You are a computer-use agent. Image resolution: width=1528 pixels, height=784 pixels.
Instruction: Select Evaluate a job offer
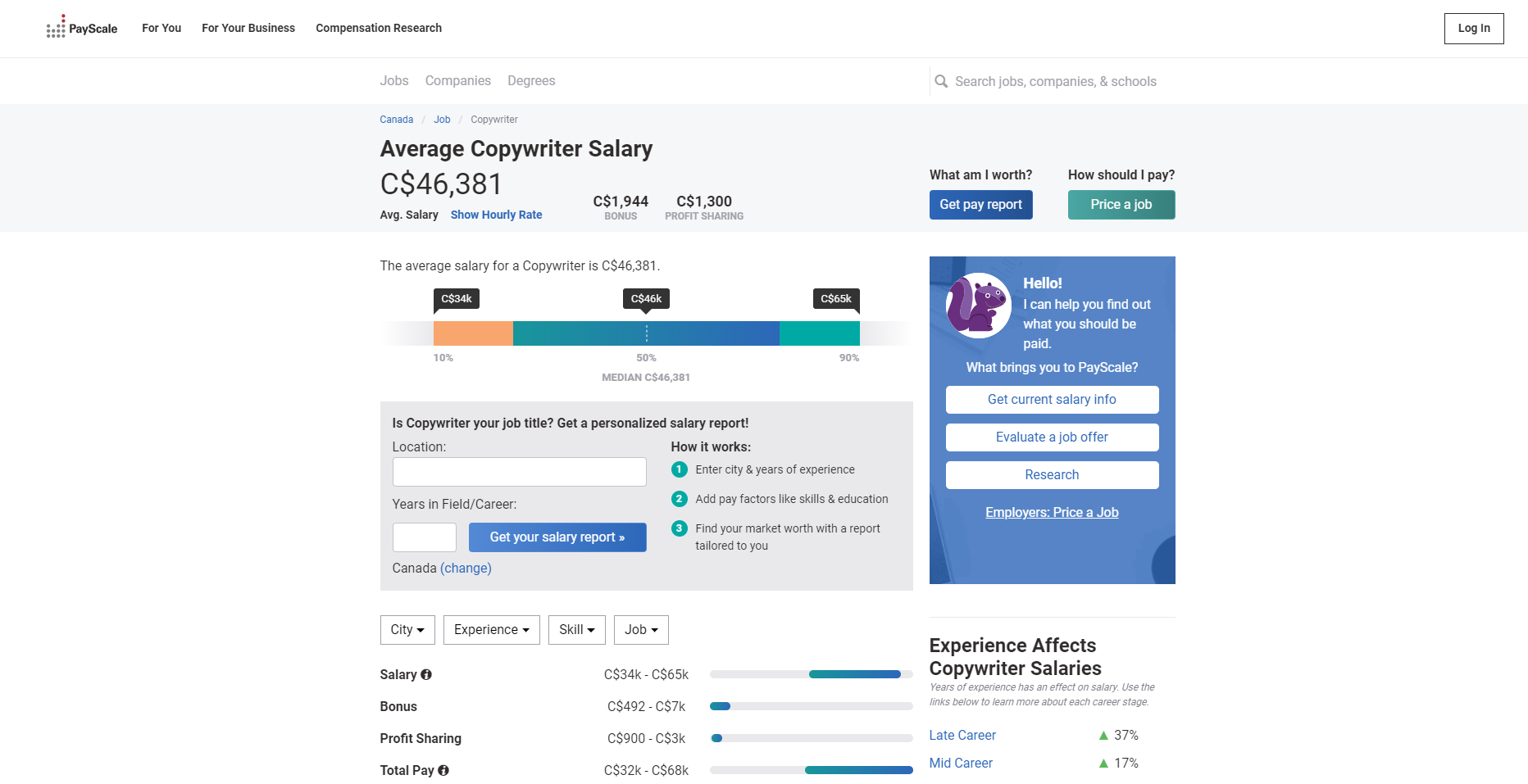[x=1053, y=437]
